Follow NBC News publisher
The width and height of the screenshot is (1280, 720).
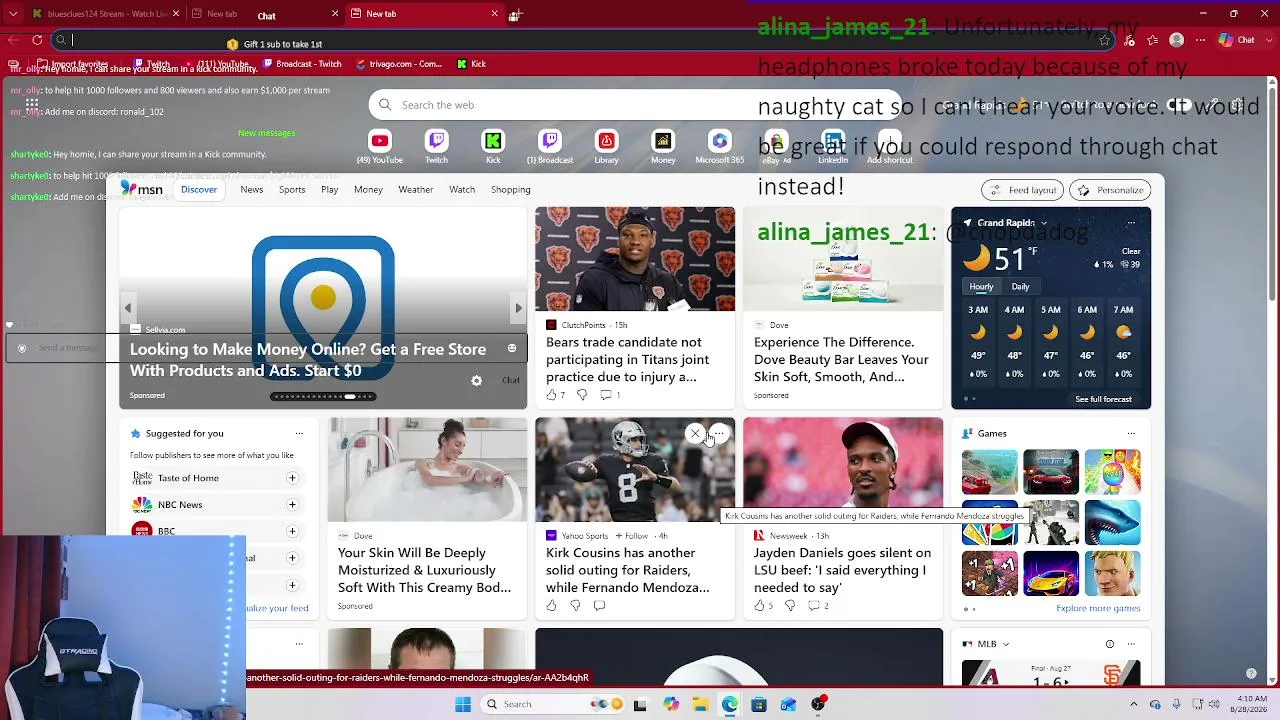pos(292,505)
